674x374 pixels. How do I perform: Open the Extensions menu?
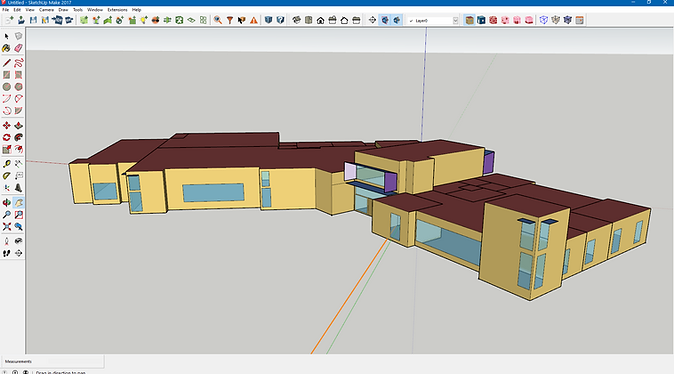click(117, 9)
